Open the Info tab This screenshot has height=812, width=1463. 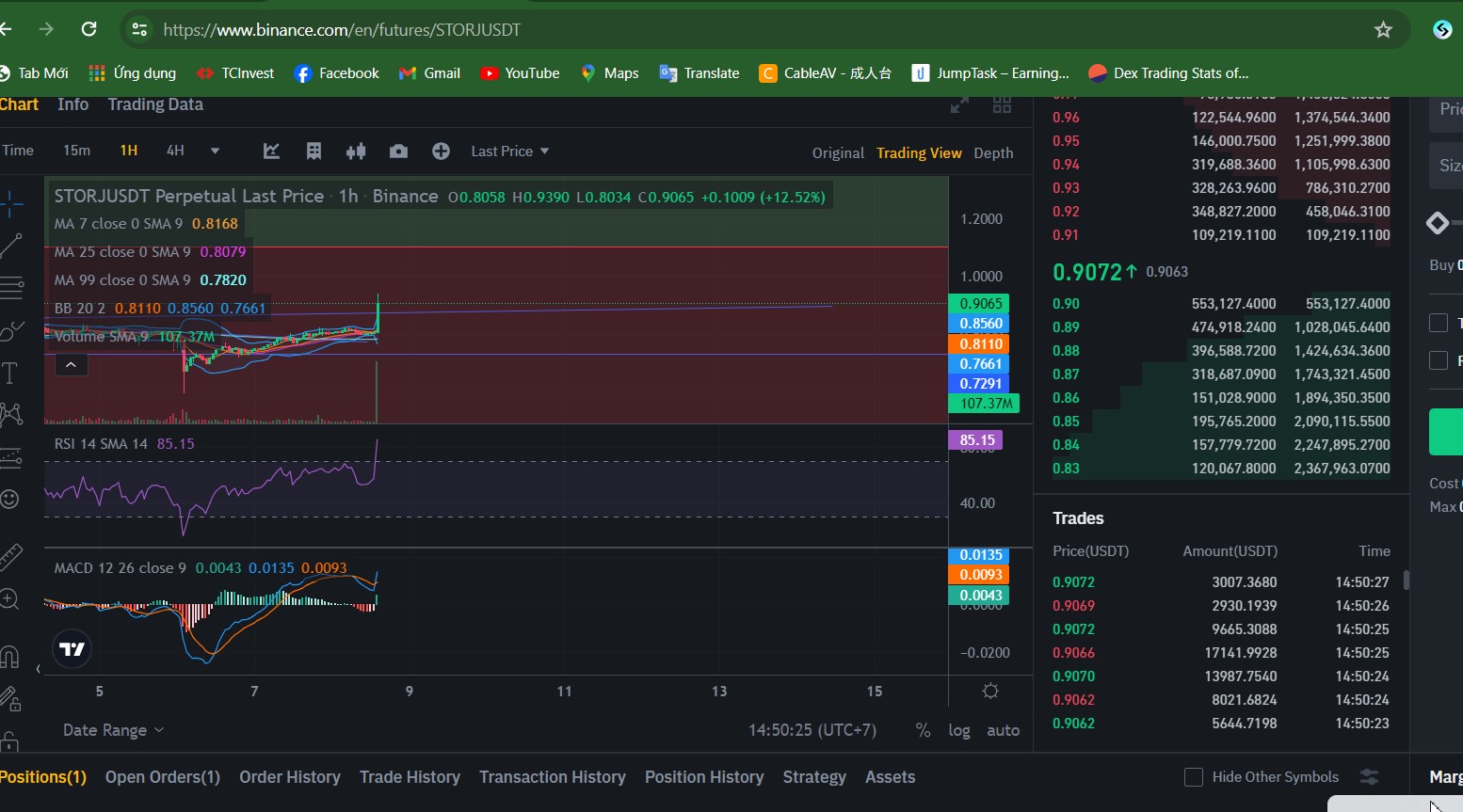pyautogui.click(x=72, y=104)
